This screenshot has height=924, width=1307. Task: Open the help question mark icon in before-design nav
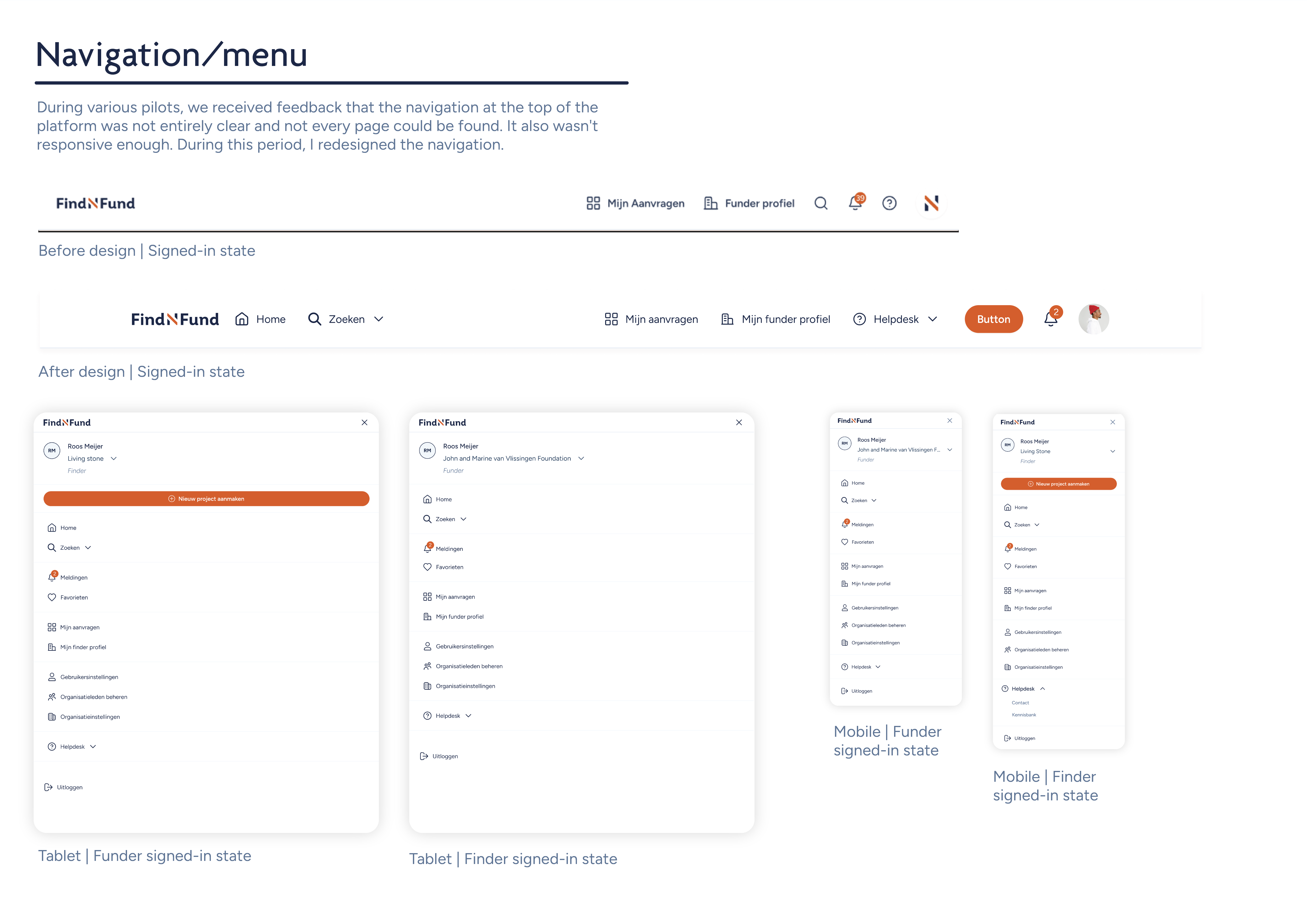pos(889,203)
